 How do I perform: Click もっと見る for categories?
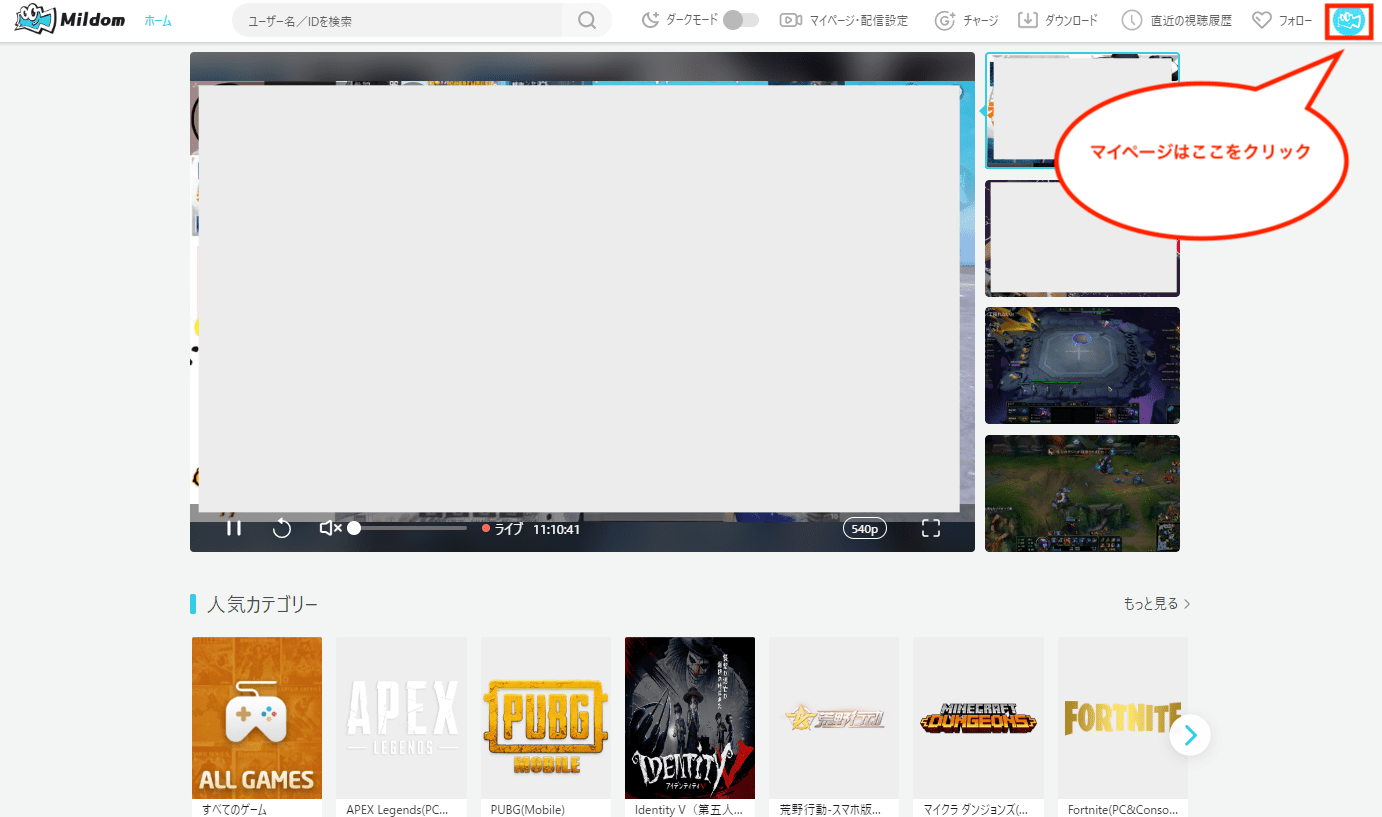(x=1157, y=604)
